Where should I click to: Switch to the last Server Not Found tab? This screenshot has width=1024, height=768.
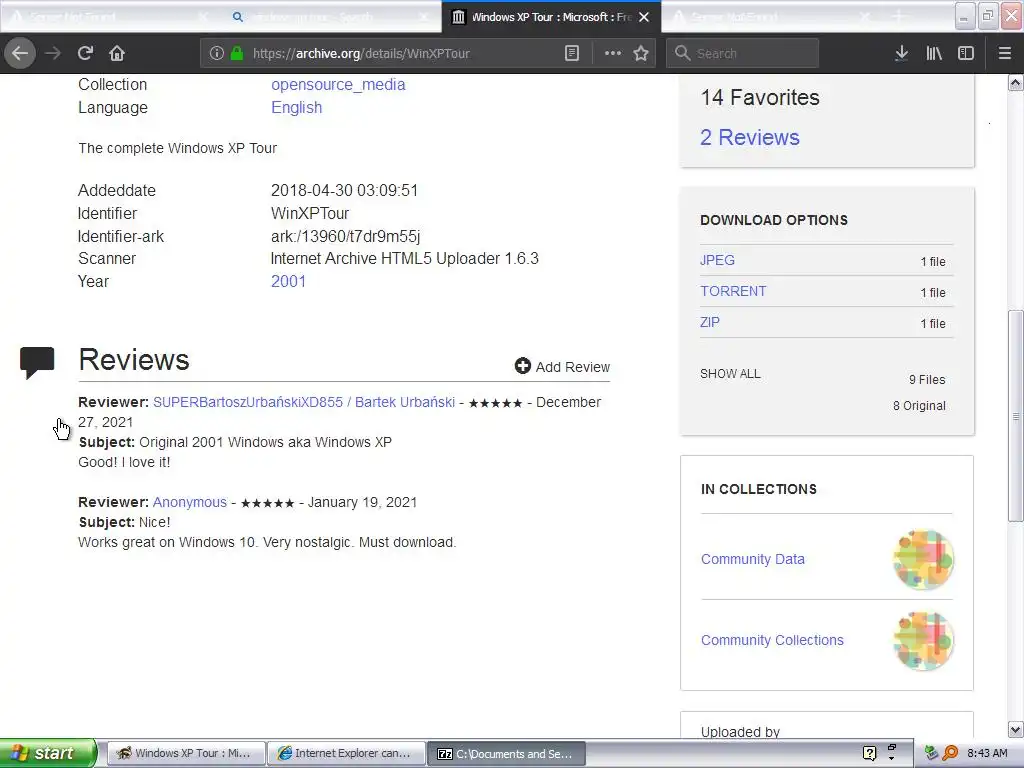point(771,17)
